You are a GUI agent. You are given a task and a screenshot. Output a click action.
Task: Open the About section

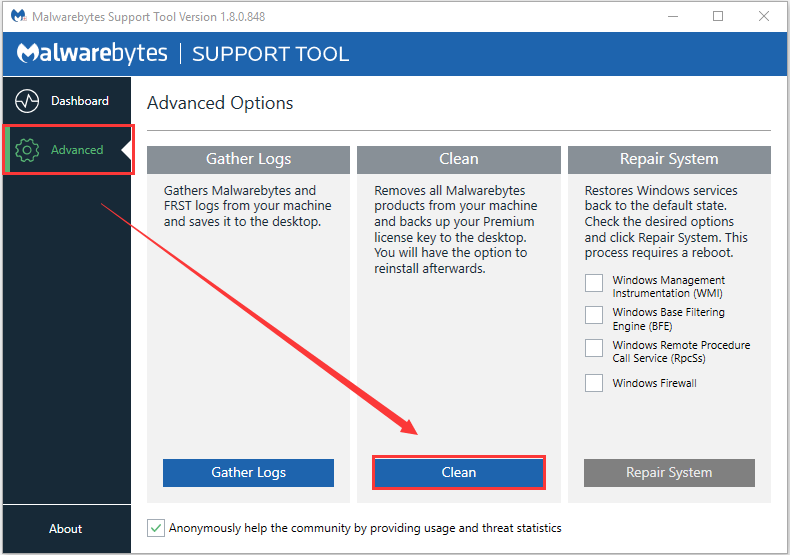click(x=65, y=529)
